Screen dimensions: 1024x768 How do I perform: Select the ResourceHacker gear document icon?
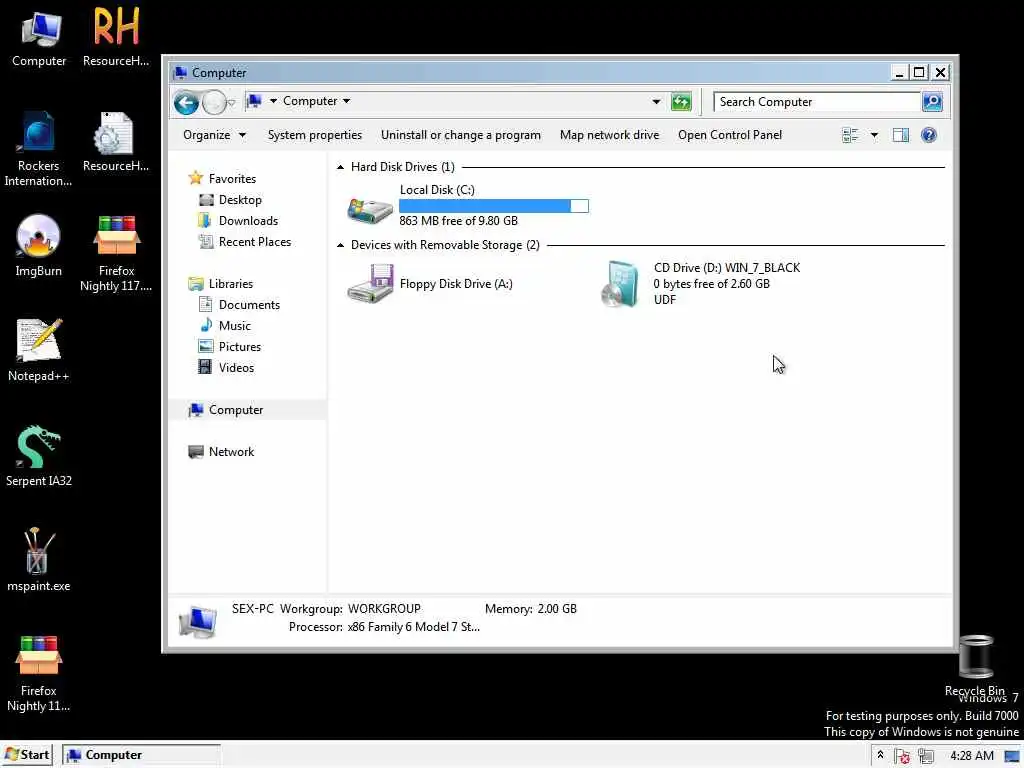(x=116, y=141)
